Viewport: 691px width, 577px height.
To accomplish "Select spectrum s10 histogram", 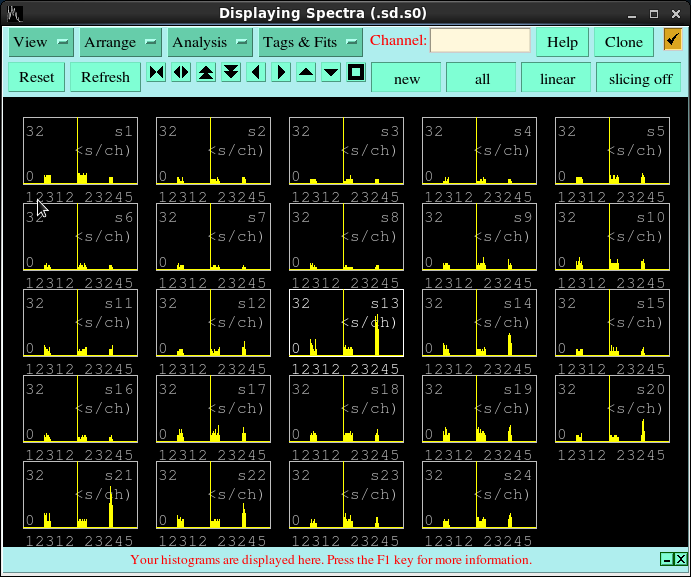I will (x=613, y=237).
